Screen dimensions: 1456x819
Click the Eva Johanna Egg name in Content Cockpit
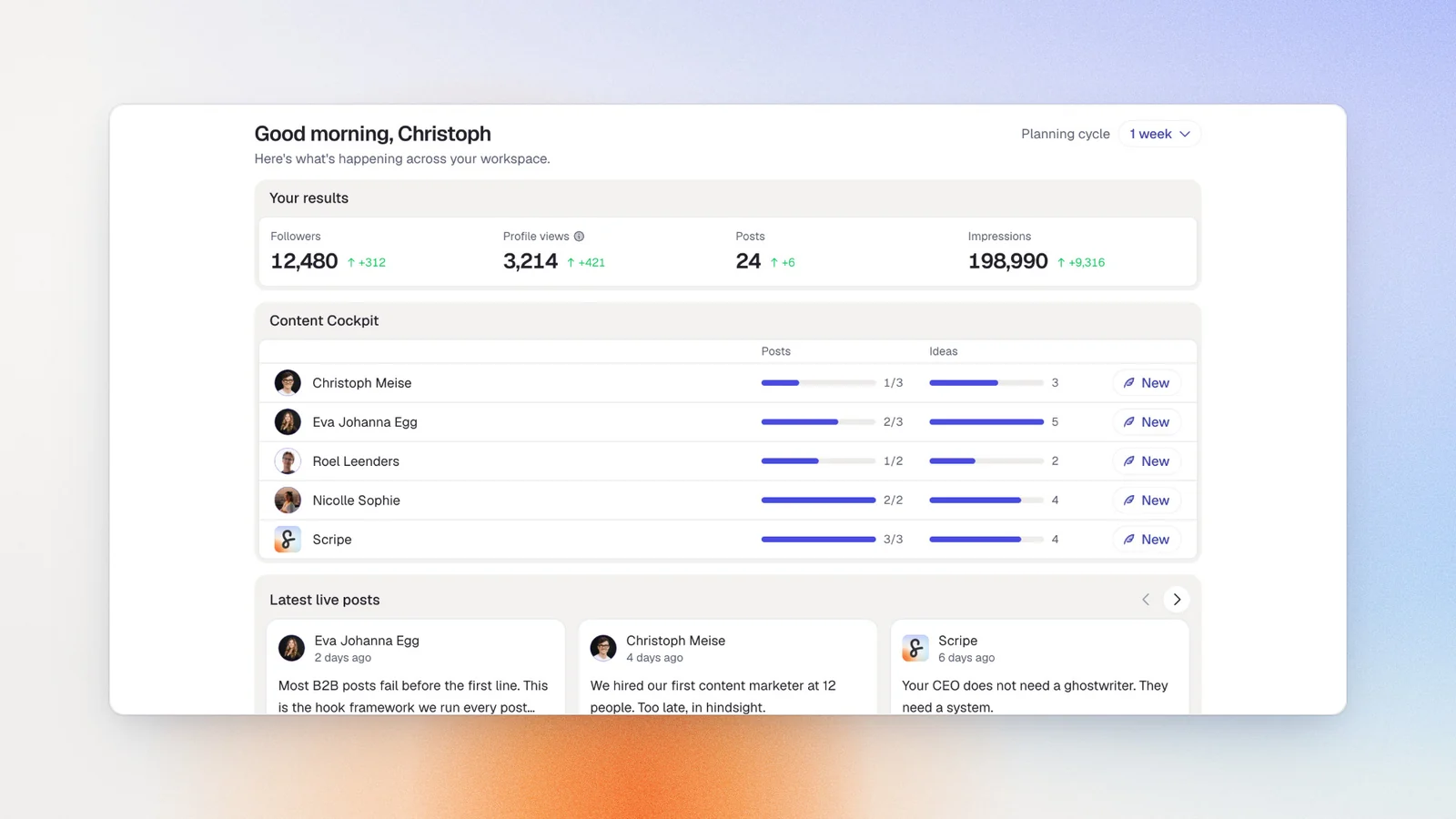[x=365, y=422]
